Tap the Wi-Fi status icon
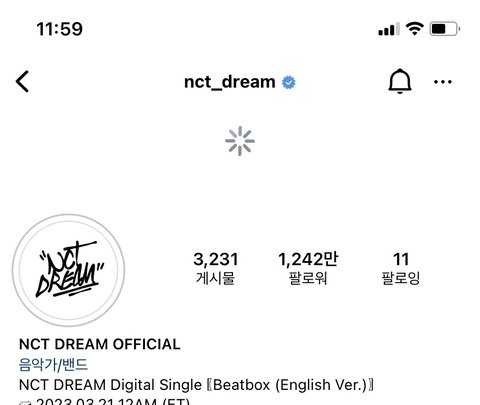 point(414,29)
